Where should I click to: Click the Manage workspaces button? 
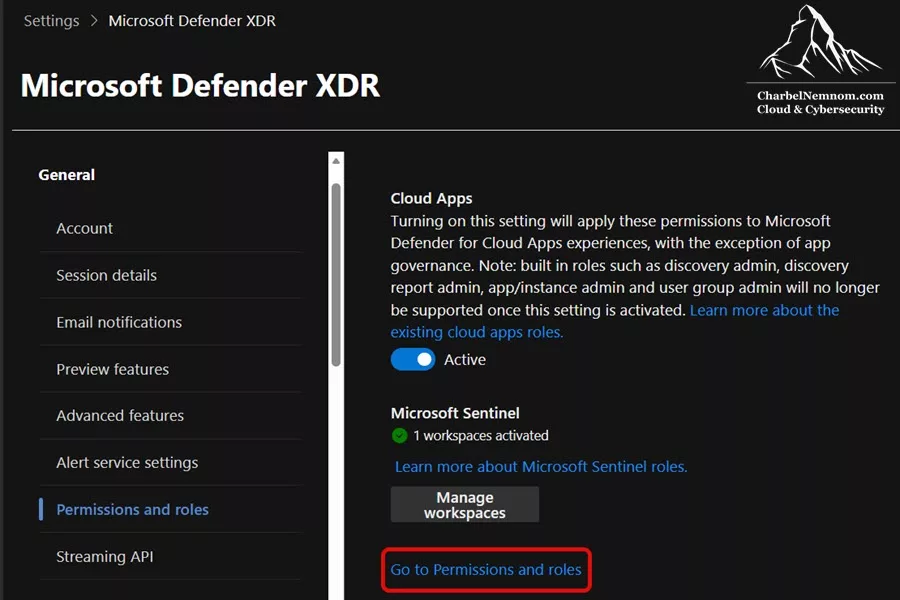coord(465,505)
